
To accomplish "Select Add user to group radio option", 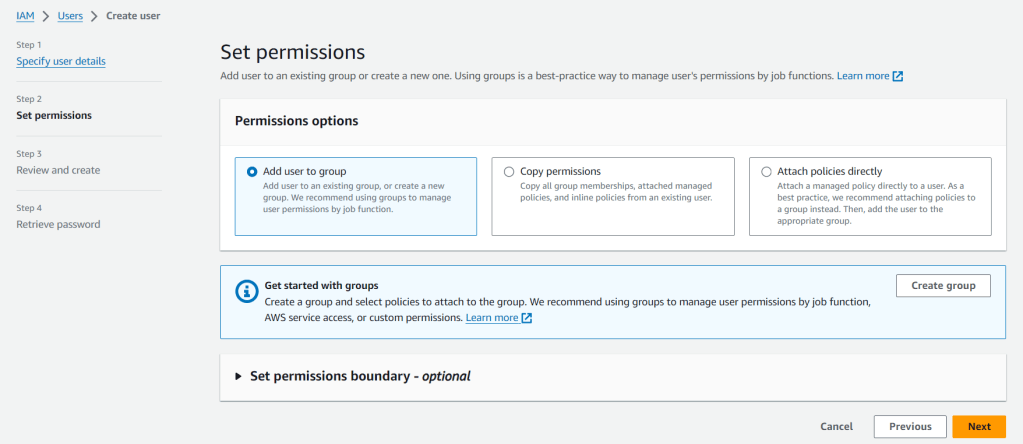I will 252,172.
